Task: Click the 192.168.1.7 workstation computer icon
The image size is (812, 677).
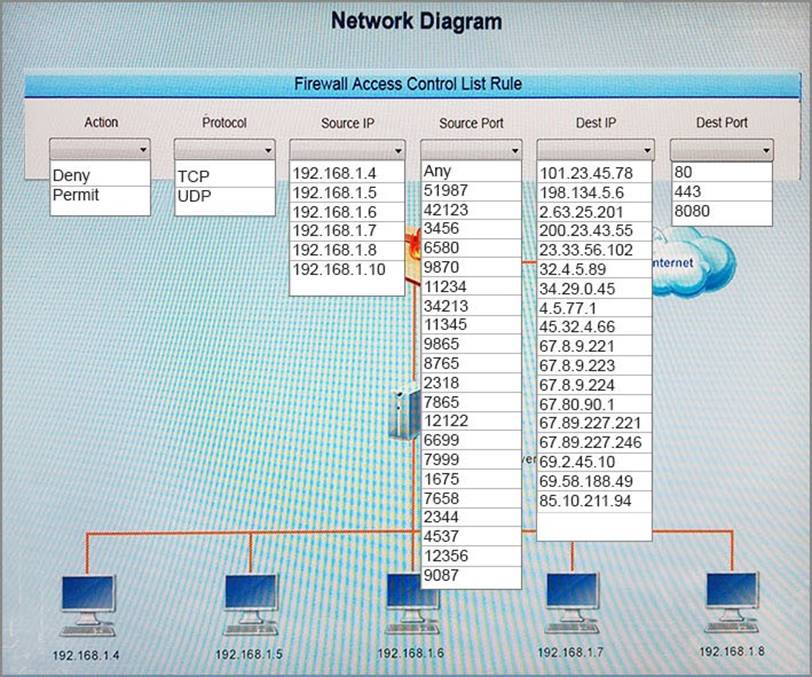Action: pos(572,603)
